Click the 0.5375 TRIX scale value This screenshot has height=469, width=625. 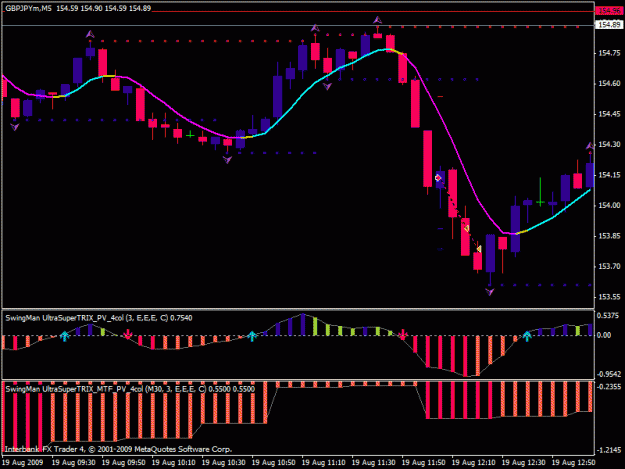[608, 316]
